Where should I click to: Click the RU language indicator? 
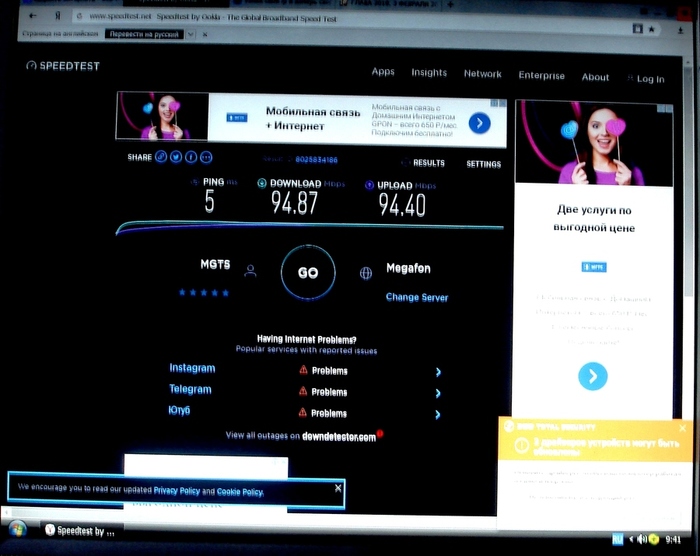pyautogui.click(x=617, y=539)
